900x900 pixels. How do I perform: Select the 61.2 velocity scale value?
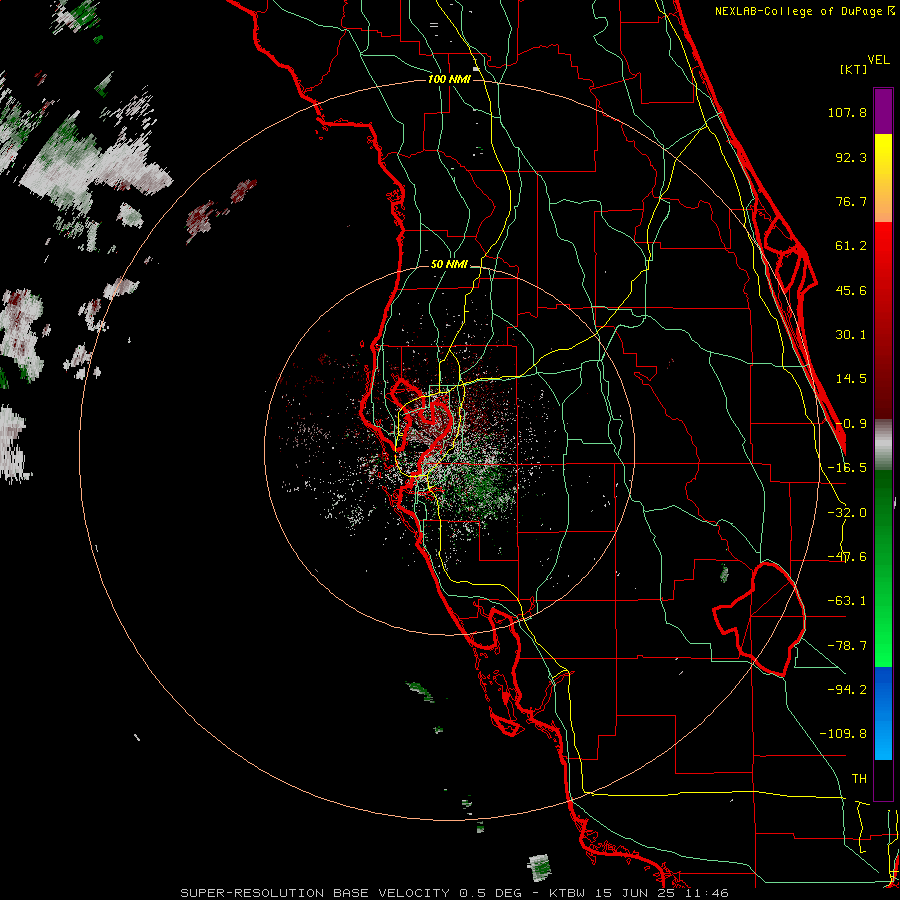(x=851, y=246)
